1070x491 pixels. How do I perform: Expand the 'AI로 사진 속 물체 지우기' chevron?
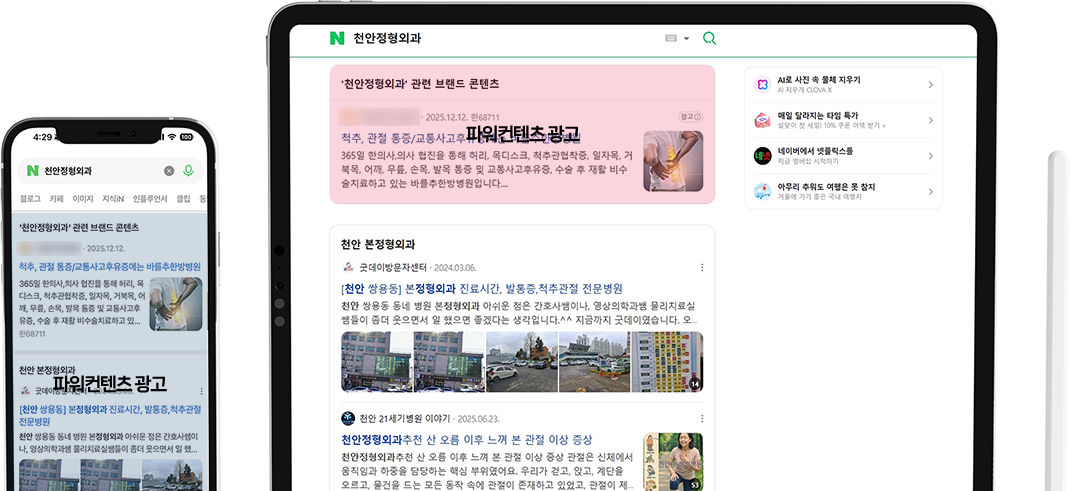(x=930, y=85)
